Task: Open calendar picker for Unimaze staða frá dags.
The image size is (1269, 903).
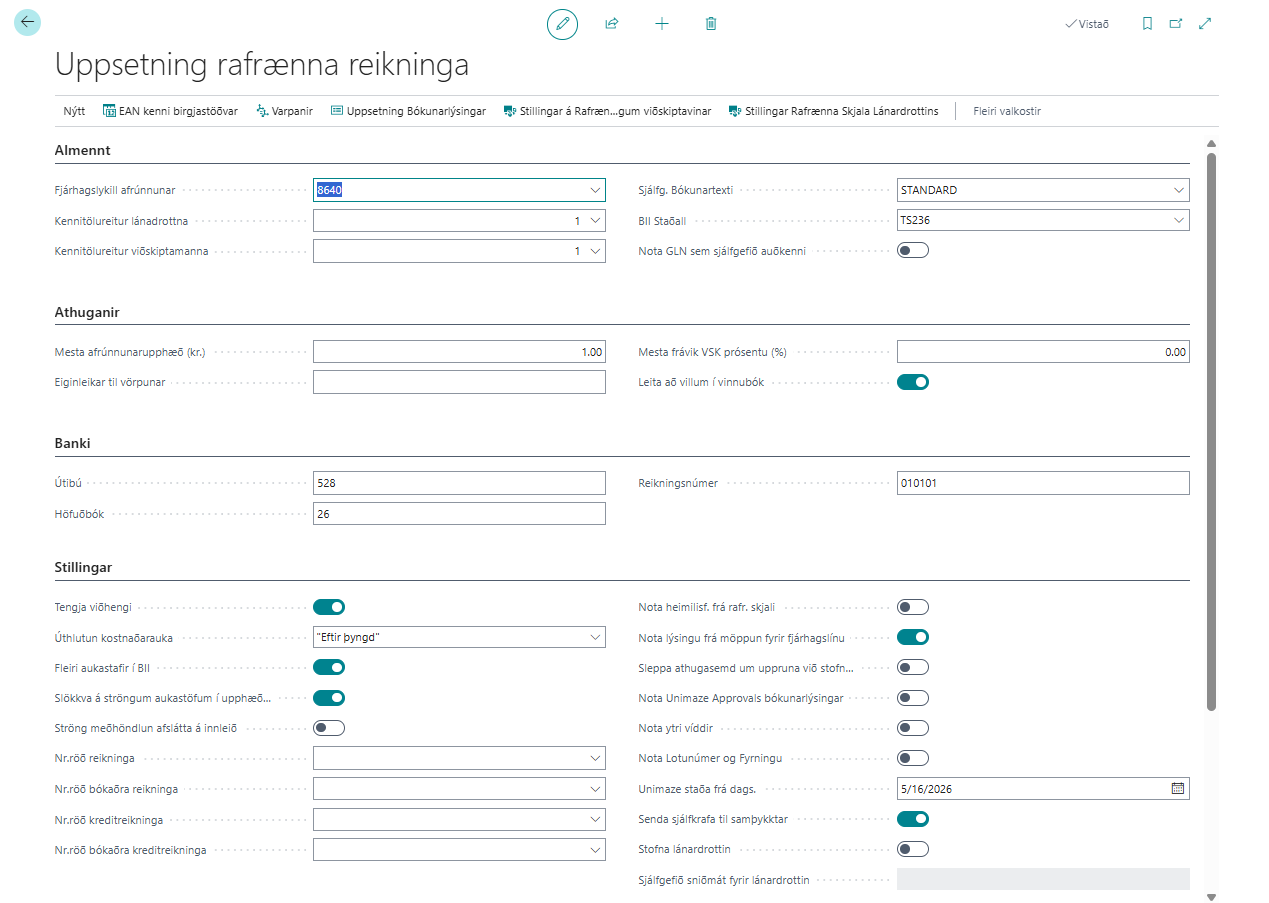Action: coord(1178,788)
